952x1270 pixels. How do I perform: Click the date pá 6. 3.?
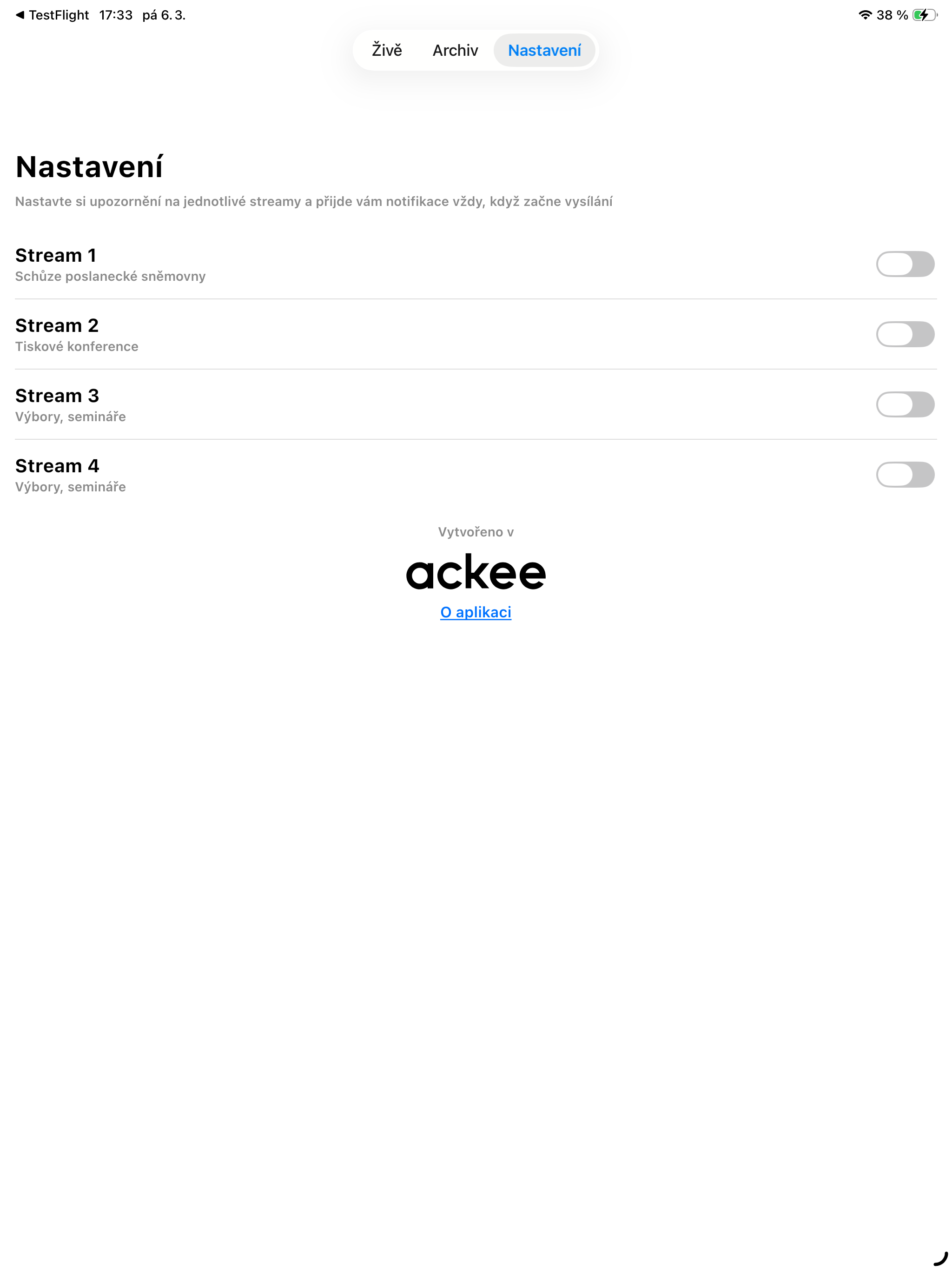(x=164, y=14)
